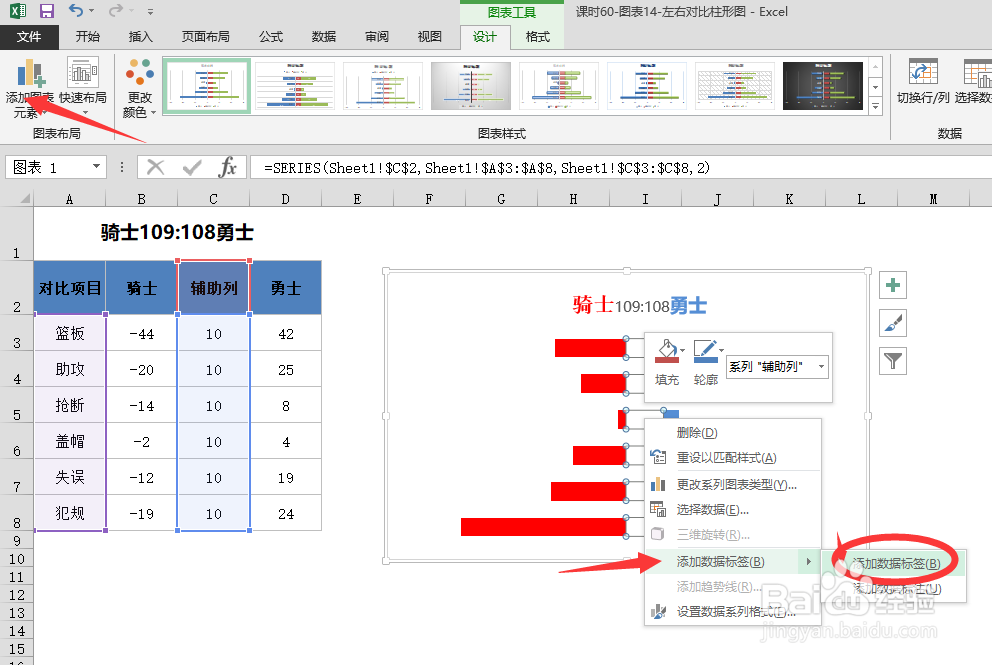Click the Save icon in quick access toolbar

coord(47,11)
